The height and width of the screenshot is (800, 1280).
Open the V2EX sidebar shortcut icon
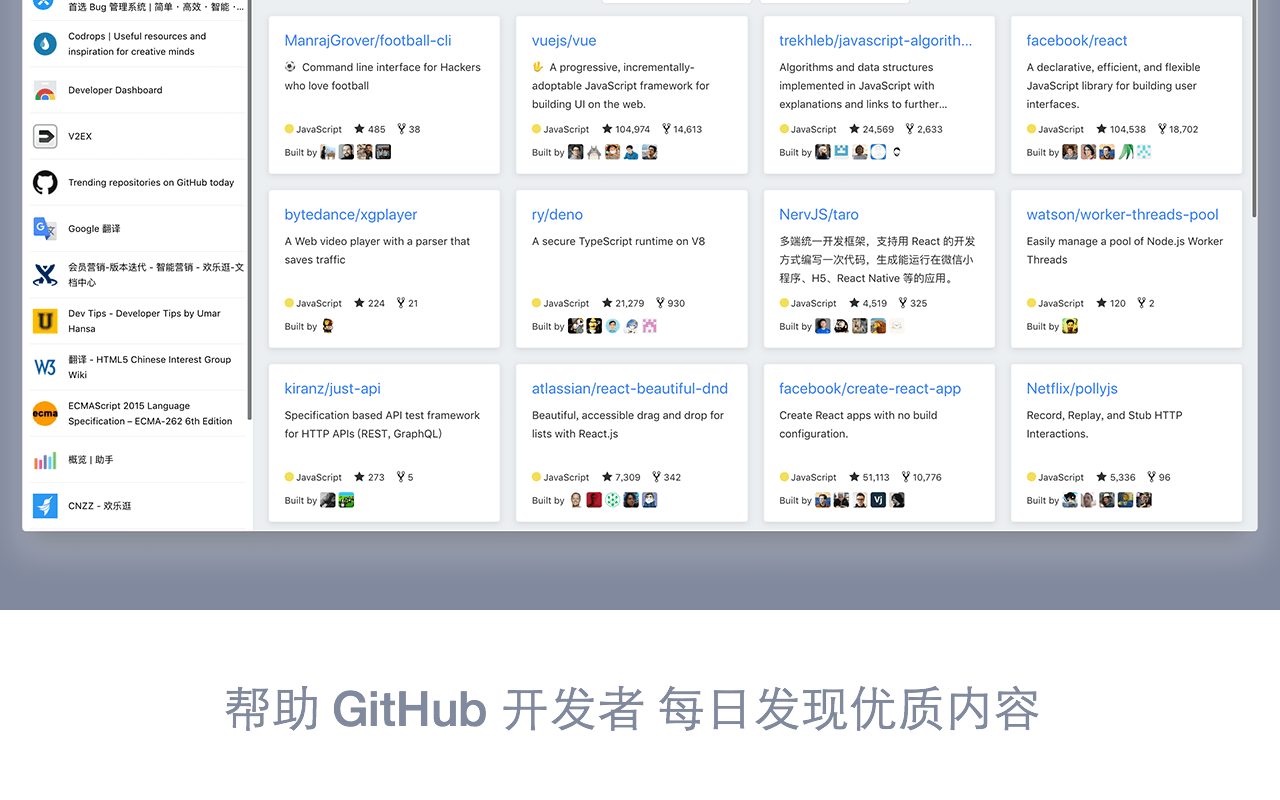point(43,136)
